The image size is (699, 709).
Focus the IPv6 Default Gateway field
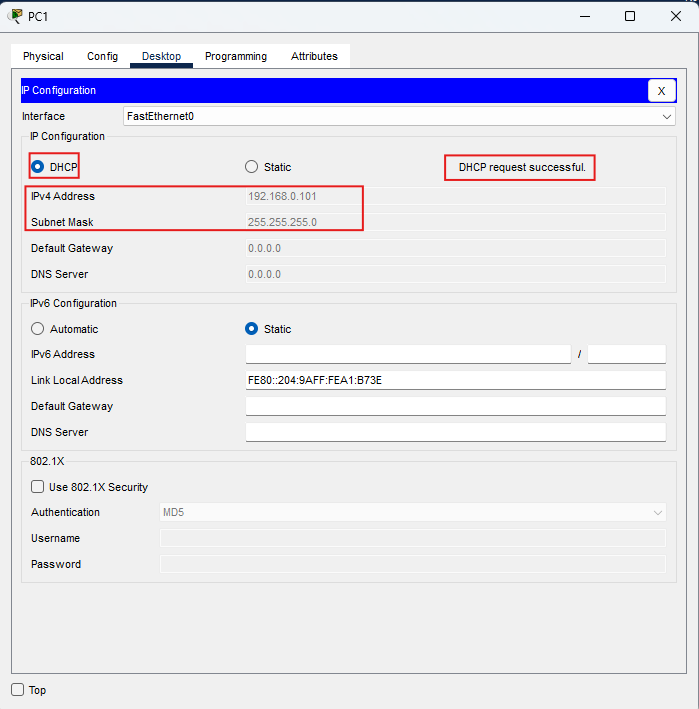click(x=456, y=406)
